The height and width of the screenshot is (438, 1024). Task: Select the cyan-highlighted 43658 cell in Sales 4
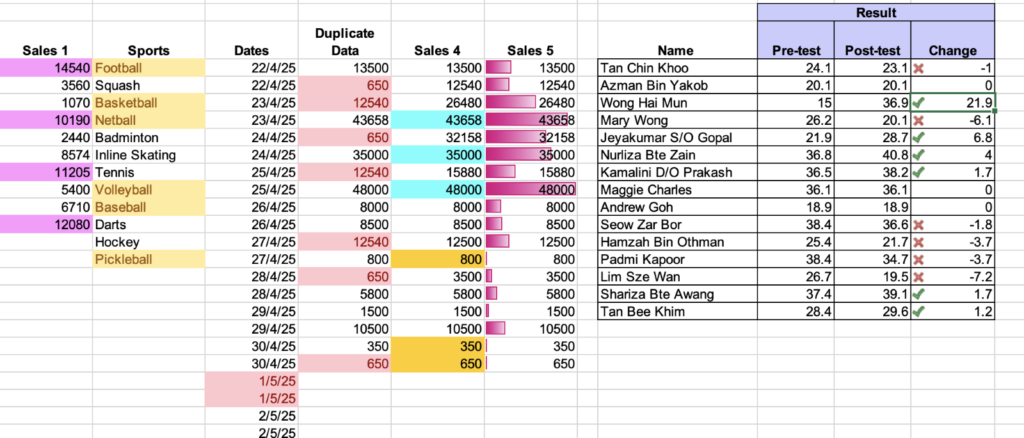pyautogui.click(x=438, y=120)
